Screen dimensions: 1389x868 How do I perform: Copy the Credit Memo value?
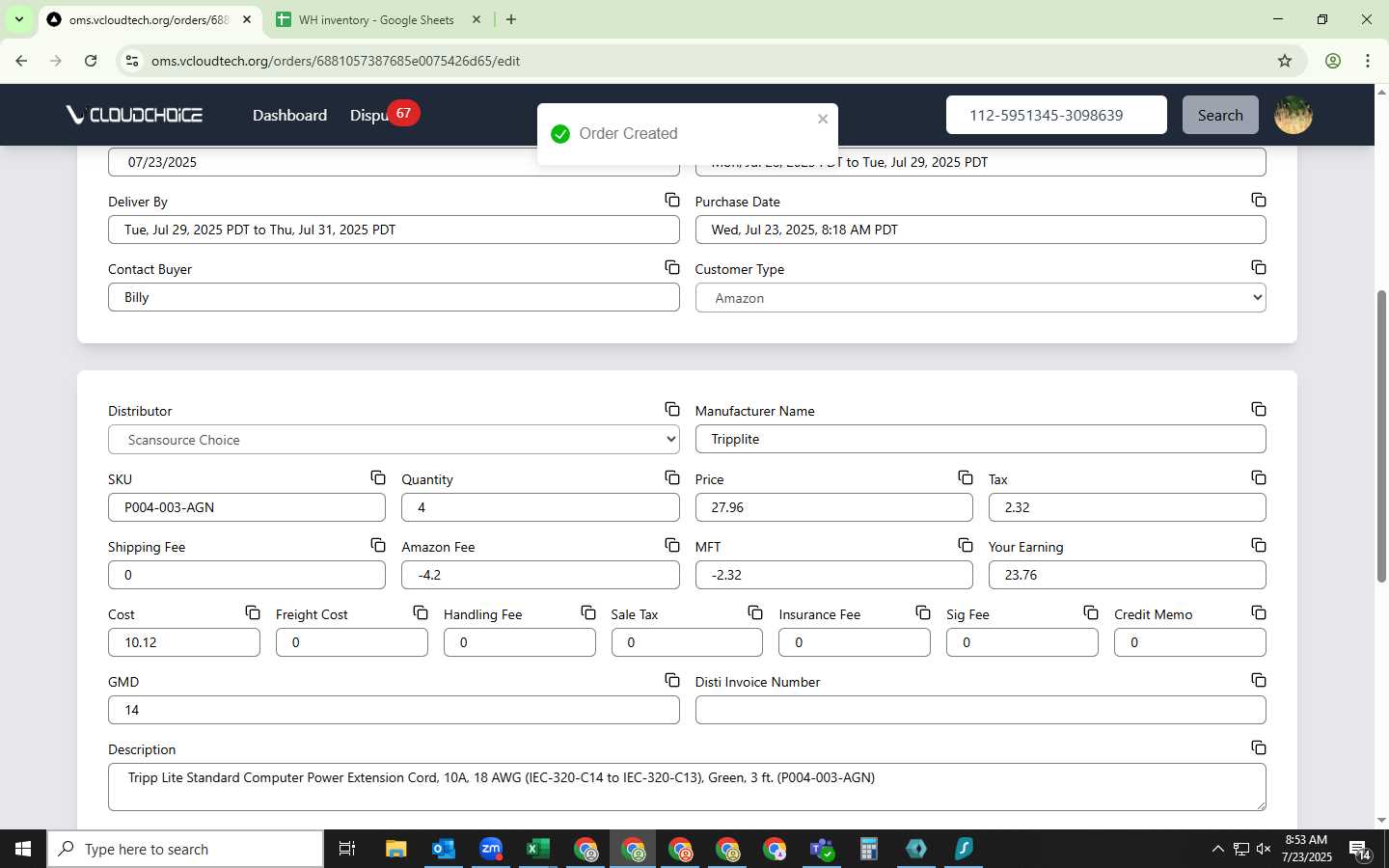click(1259, 612)
